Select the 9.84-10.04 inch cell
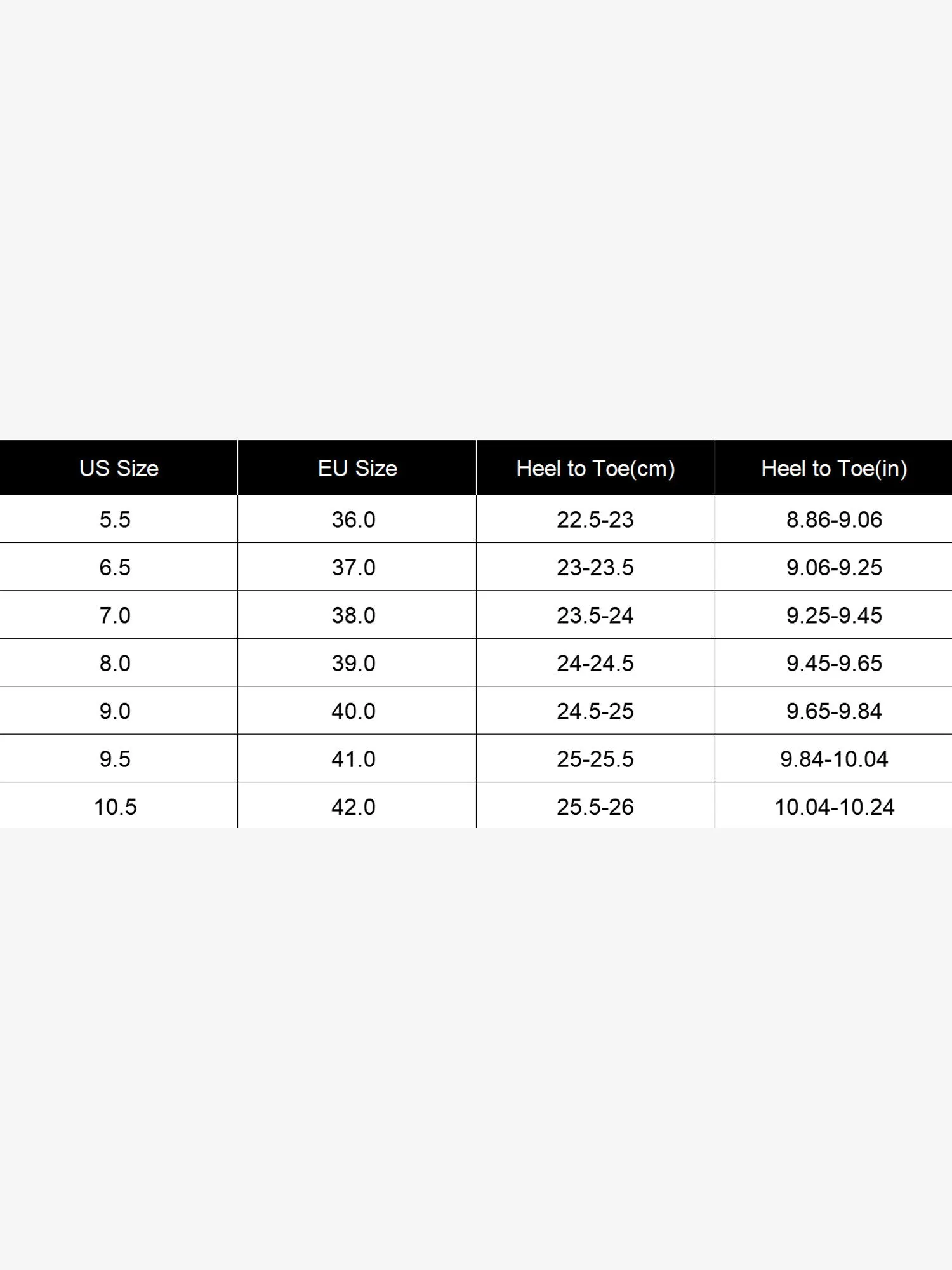The image size is (952, 1270). (834, 759)
